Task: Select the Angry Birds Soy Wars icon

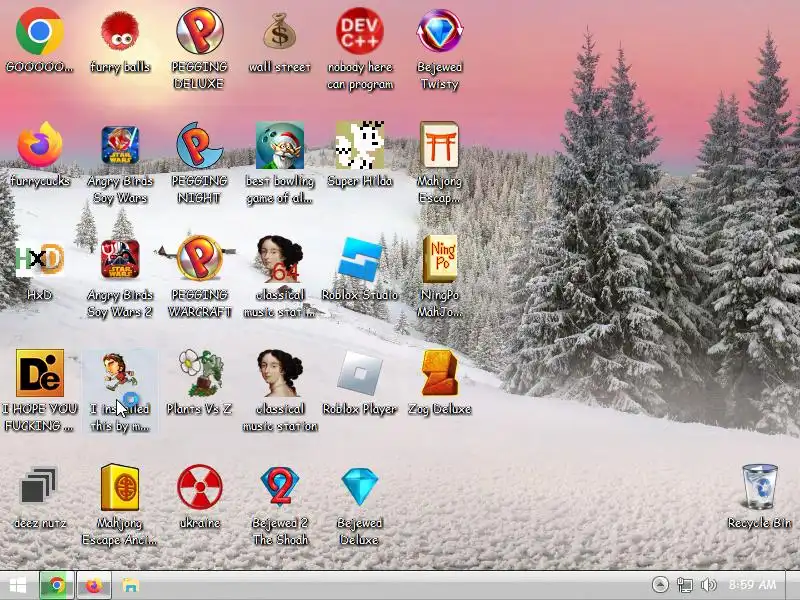Action: (x=120, y=145)
